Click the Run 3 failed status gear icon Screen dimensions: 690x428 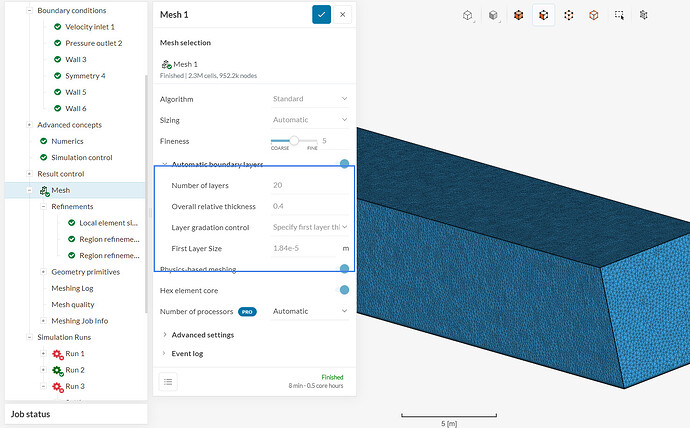point(58,387)
